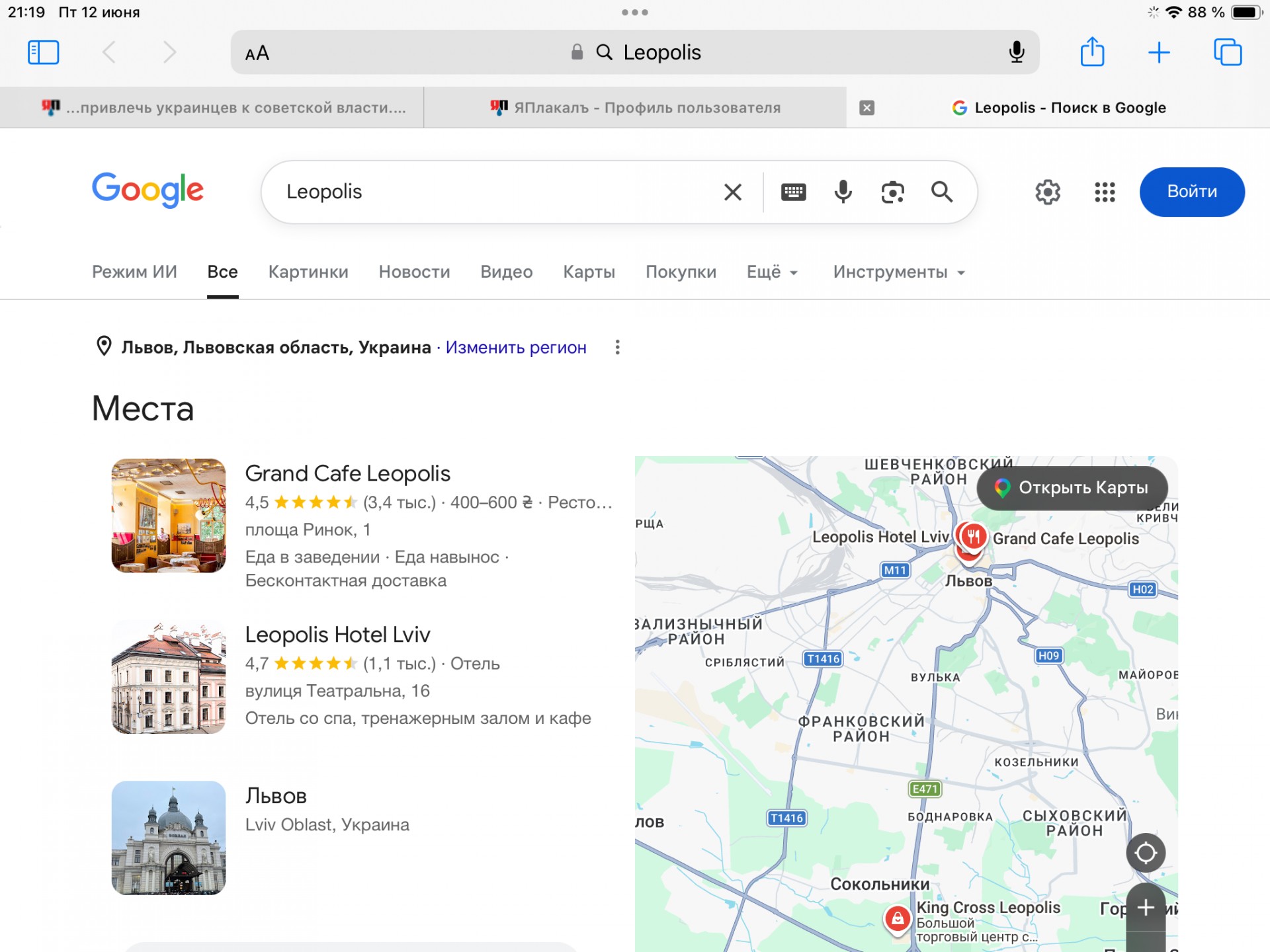Screen dimensions: 1270x952
Task: Click the location pin icon beside Львов
Action: [104, 346]
